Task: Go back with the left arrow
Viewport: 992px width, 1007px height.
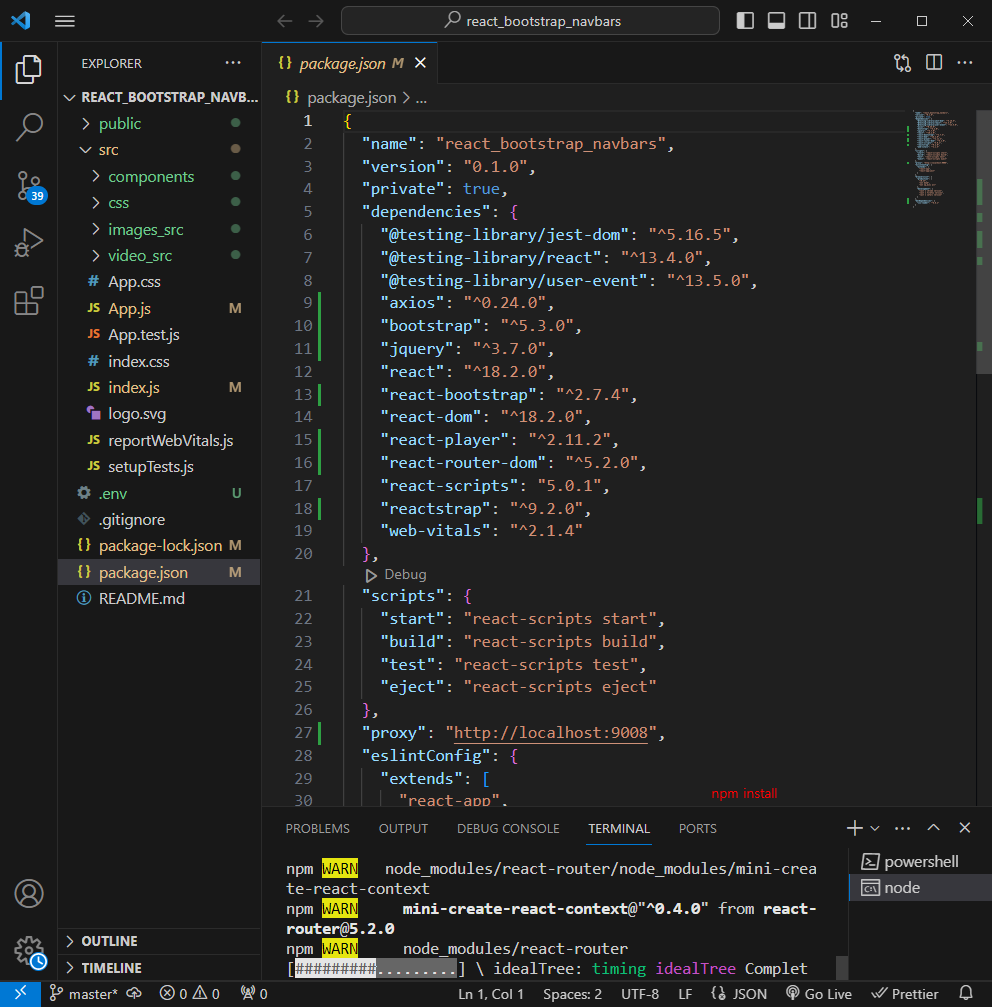Action: pos(284,21)
